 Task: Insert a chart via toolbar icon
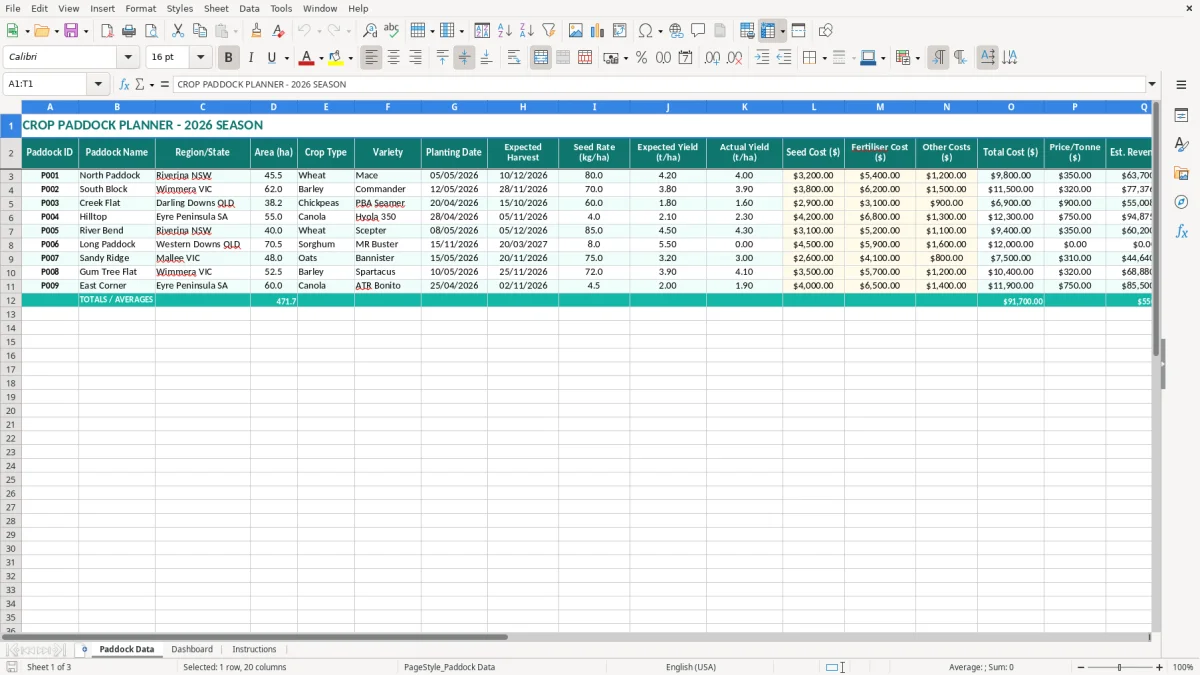(598, 31)
